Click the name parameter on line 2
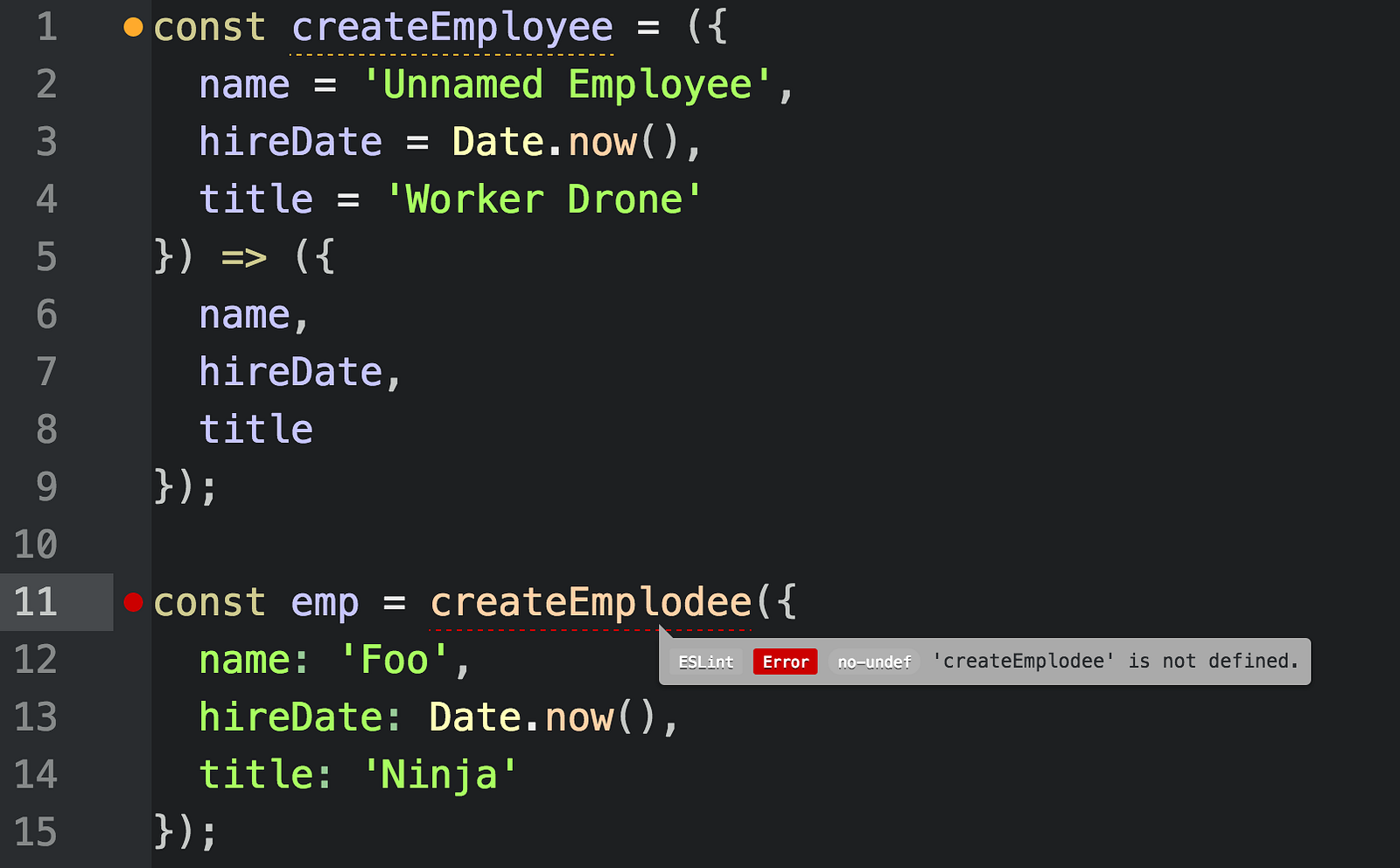 (x=244, y=86)
